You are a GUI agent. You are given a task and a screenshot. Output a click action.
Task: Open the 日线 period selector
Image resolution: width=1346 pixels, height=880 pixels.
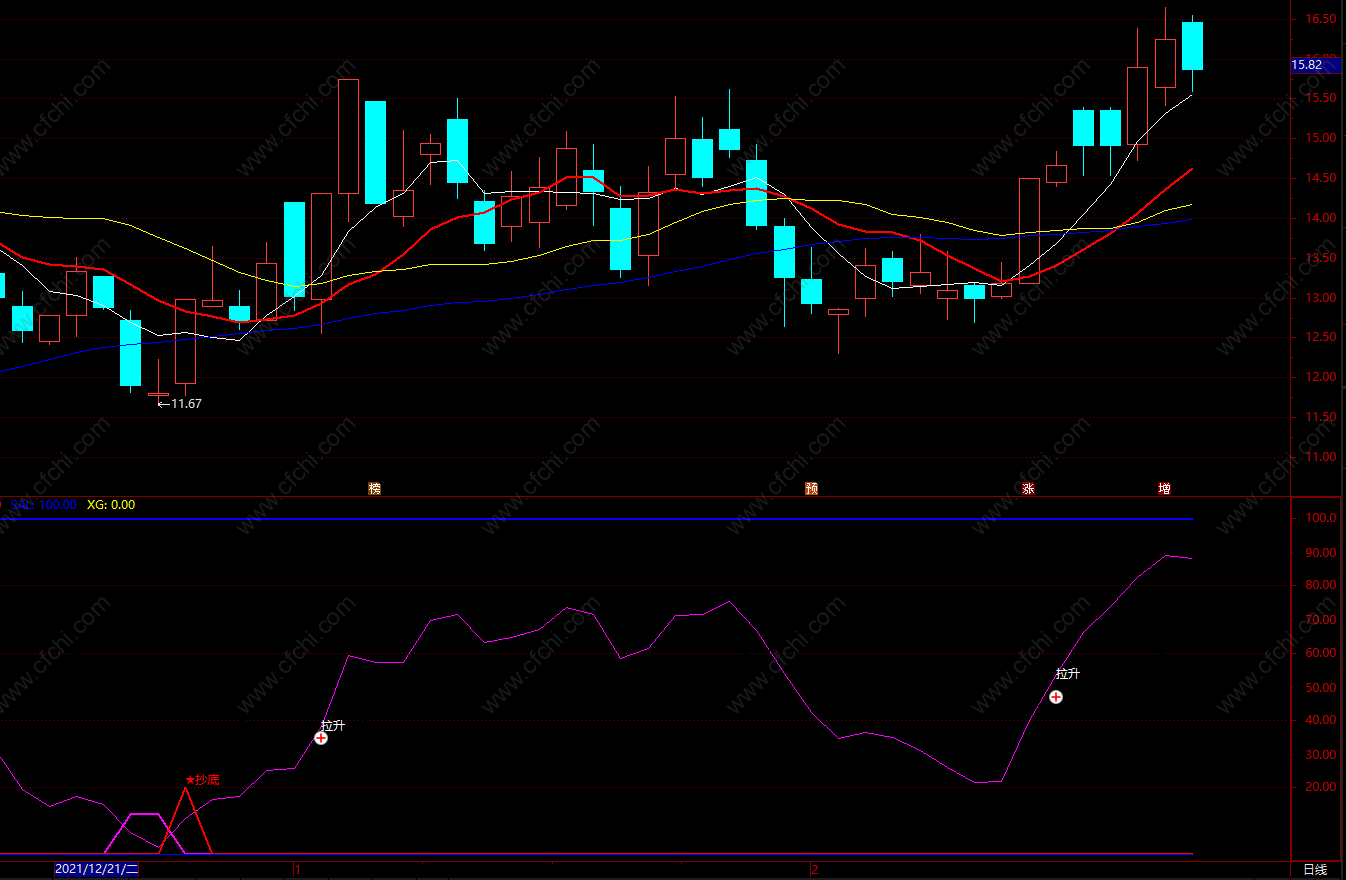click(x=1314, y=870)
